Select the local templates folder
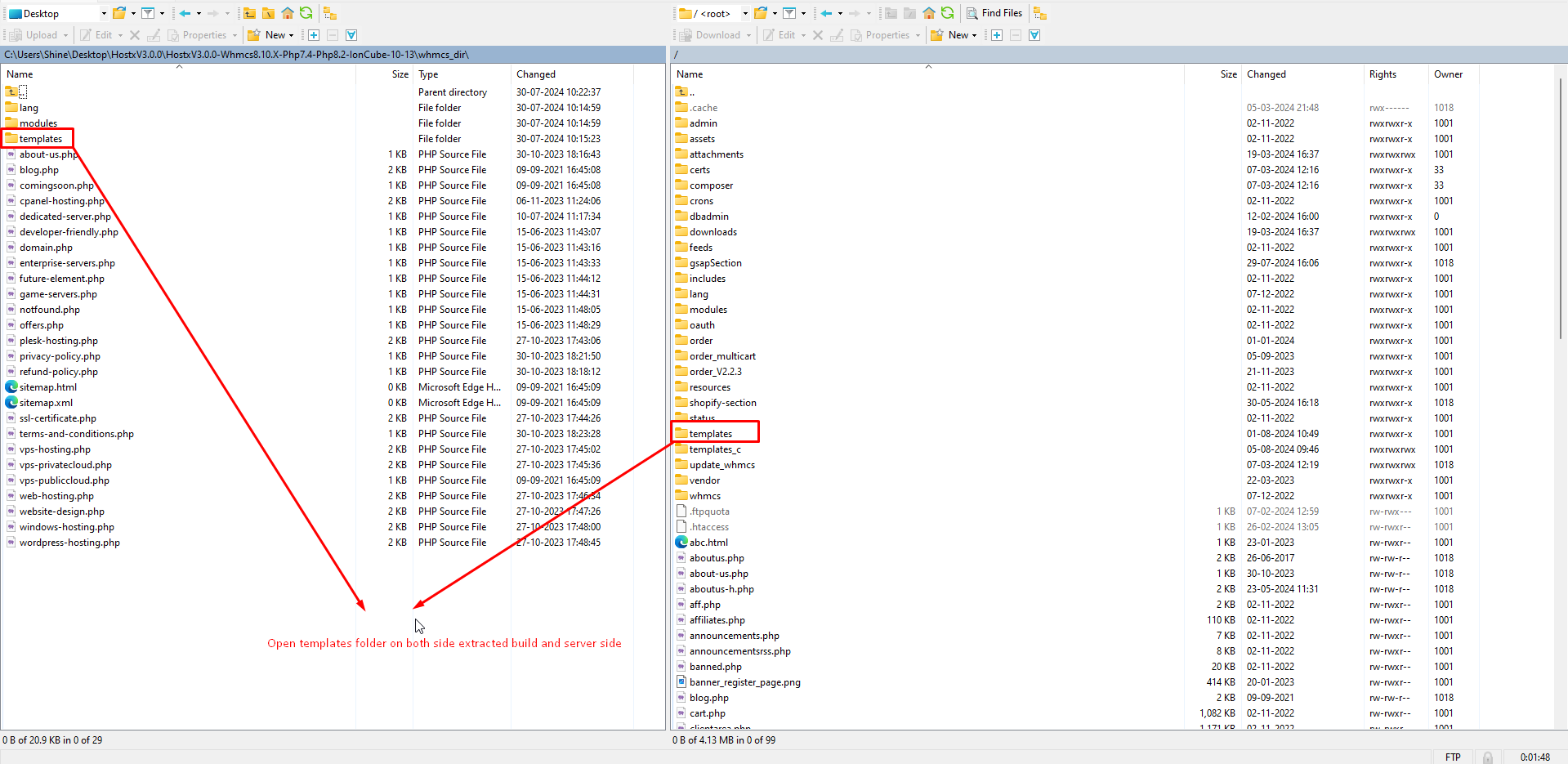Image resolution: width=1568 pixels, height=764 pixels. (x=40, y=139)
